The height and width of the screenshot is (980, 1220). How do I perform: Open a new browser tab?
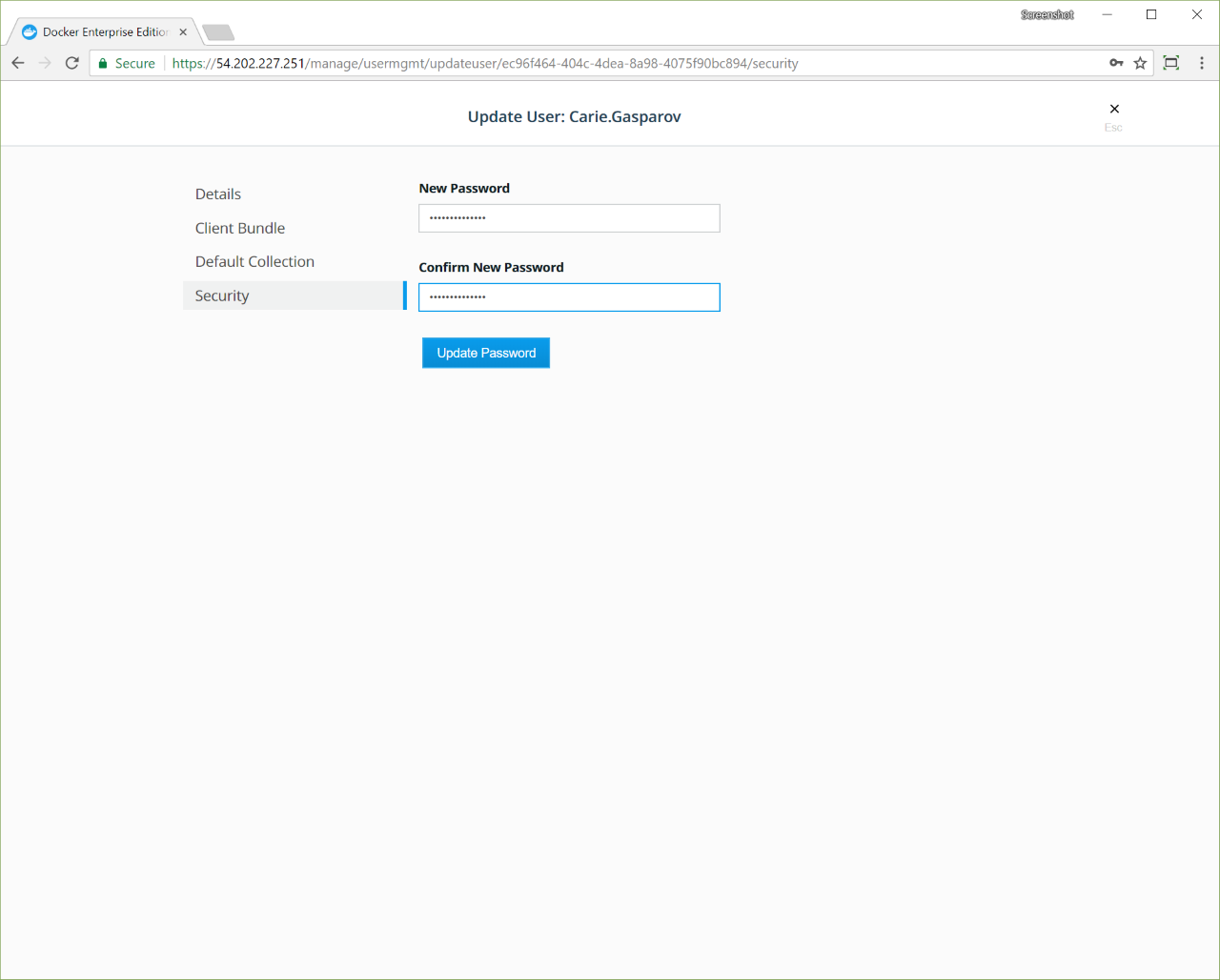(x=218, y=32)
